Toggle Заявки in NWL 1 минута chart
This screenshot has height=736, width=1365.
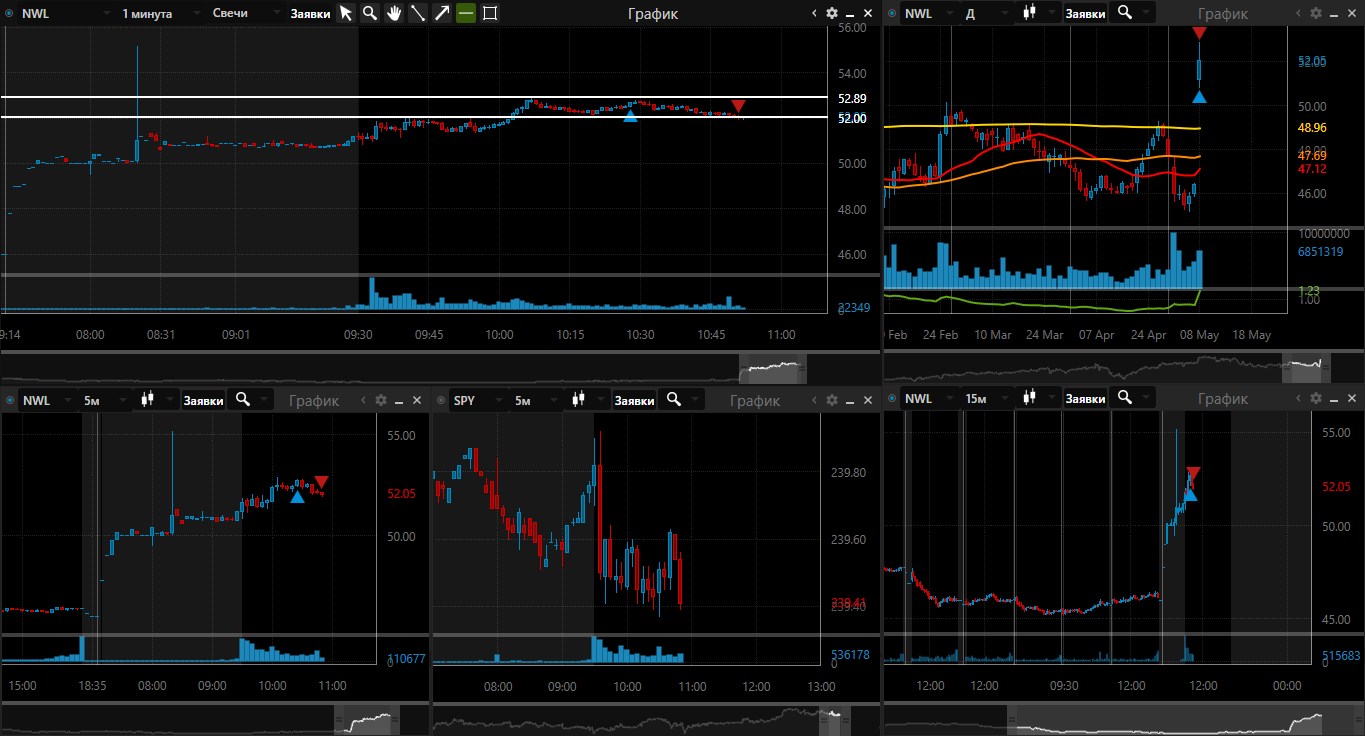[311, 14]
